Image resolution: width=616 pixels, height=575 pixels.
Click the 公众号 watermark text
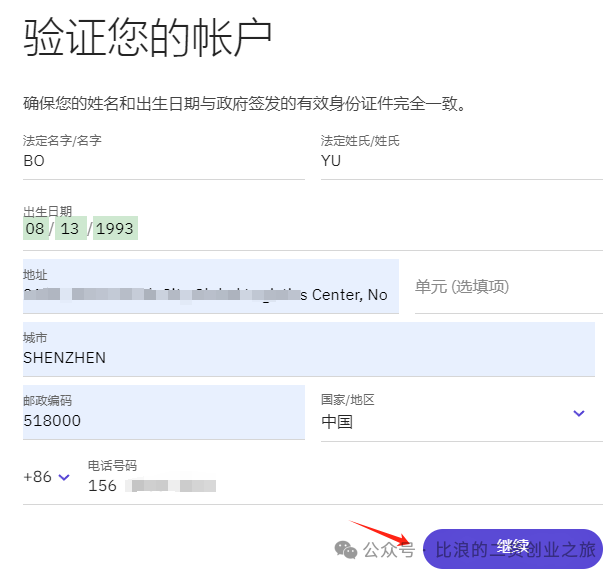click(388, 549)
